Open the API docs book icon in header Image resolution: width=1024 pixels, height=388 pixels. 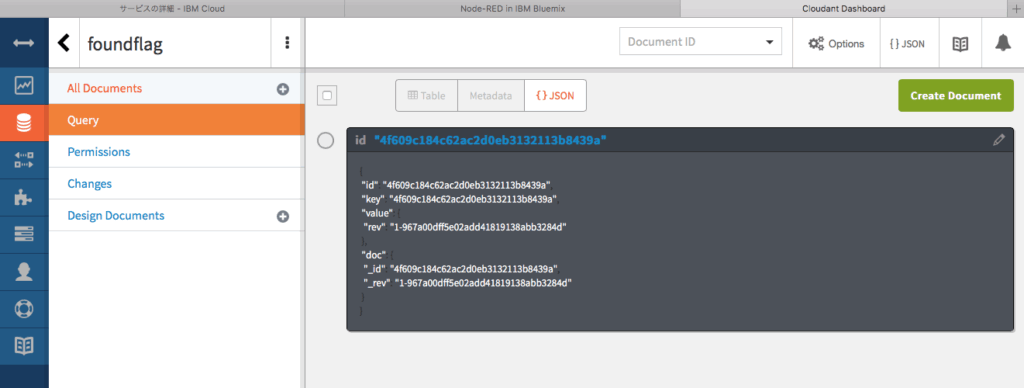960,43
